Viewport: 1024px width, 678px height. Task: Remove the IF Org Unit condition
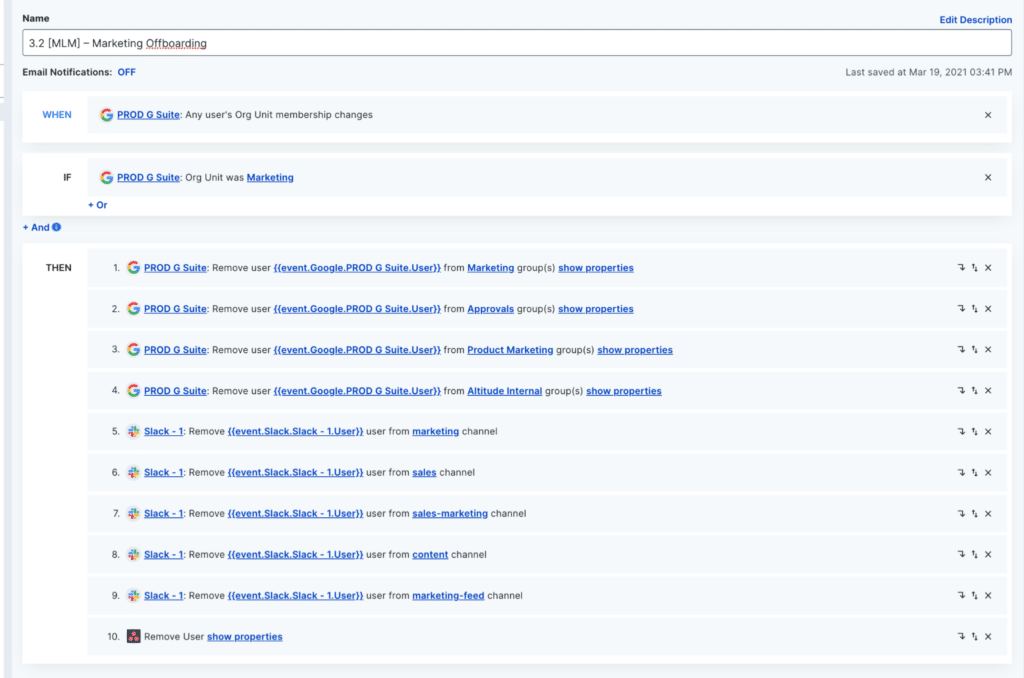[x=988, y=178]
